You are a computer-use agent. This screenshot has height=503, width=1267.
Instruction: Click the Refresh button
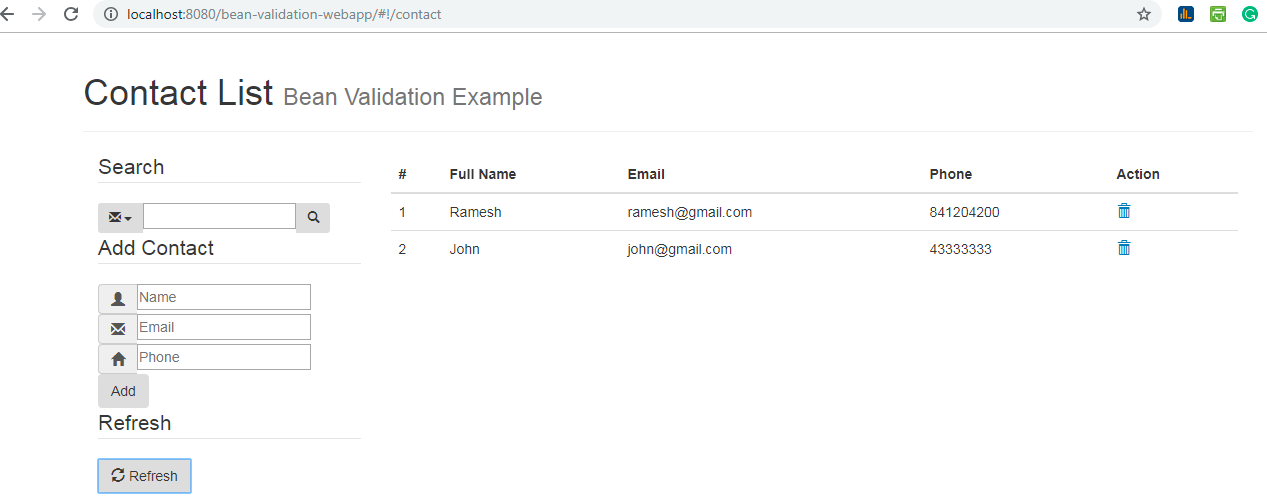point(144,476)
